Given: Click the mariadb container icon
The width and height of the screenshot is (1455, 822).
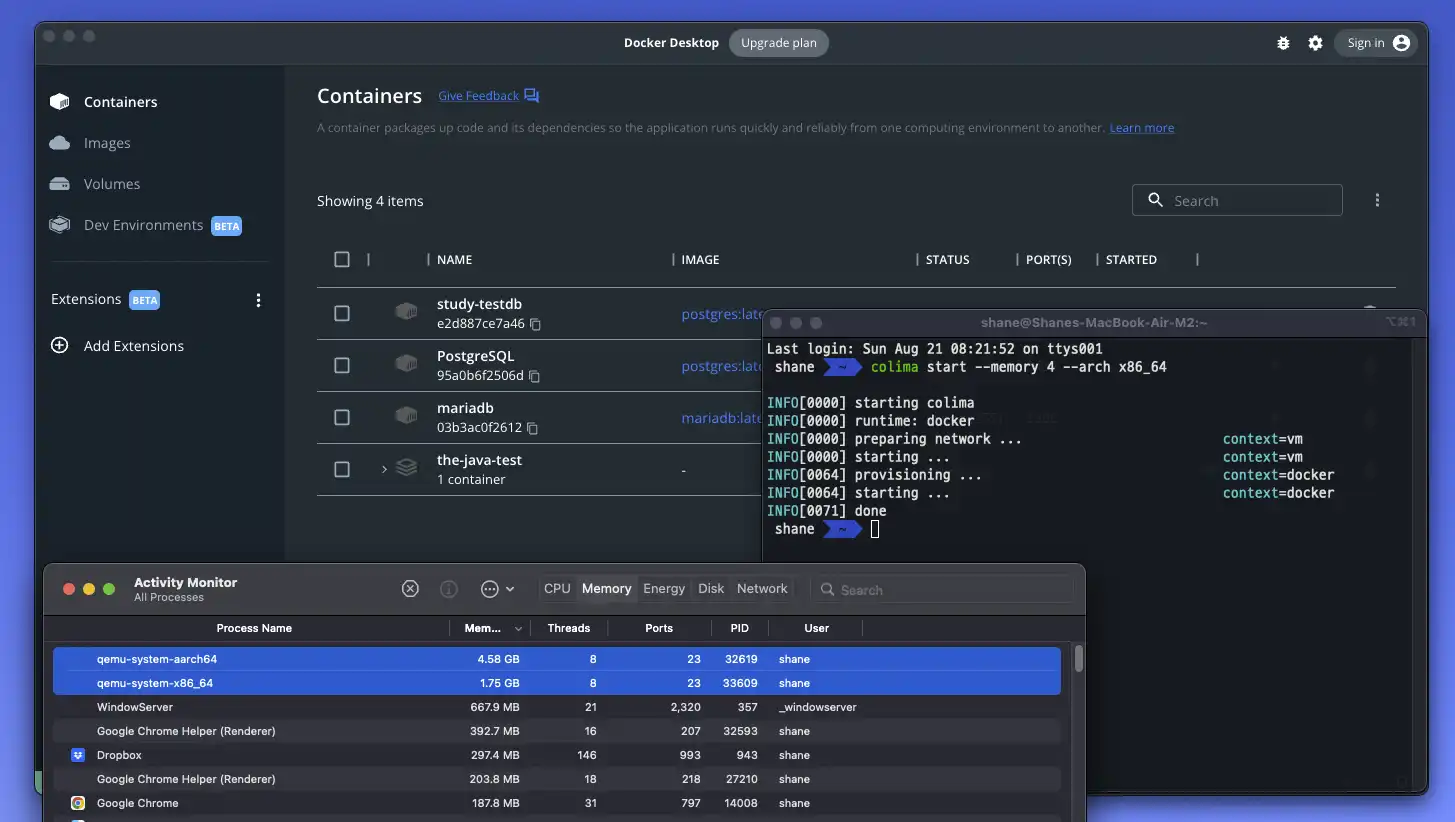Looking at the screenshot, I should point(406,416).
